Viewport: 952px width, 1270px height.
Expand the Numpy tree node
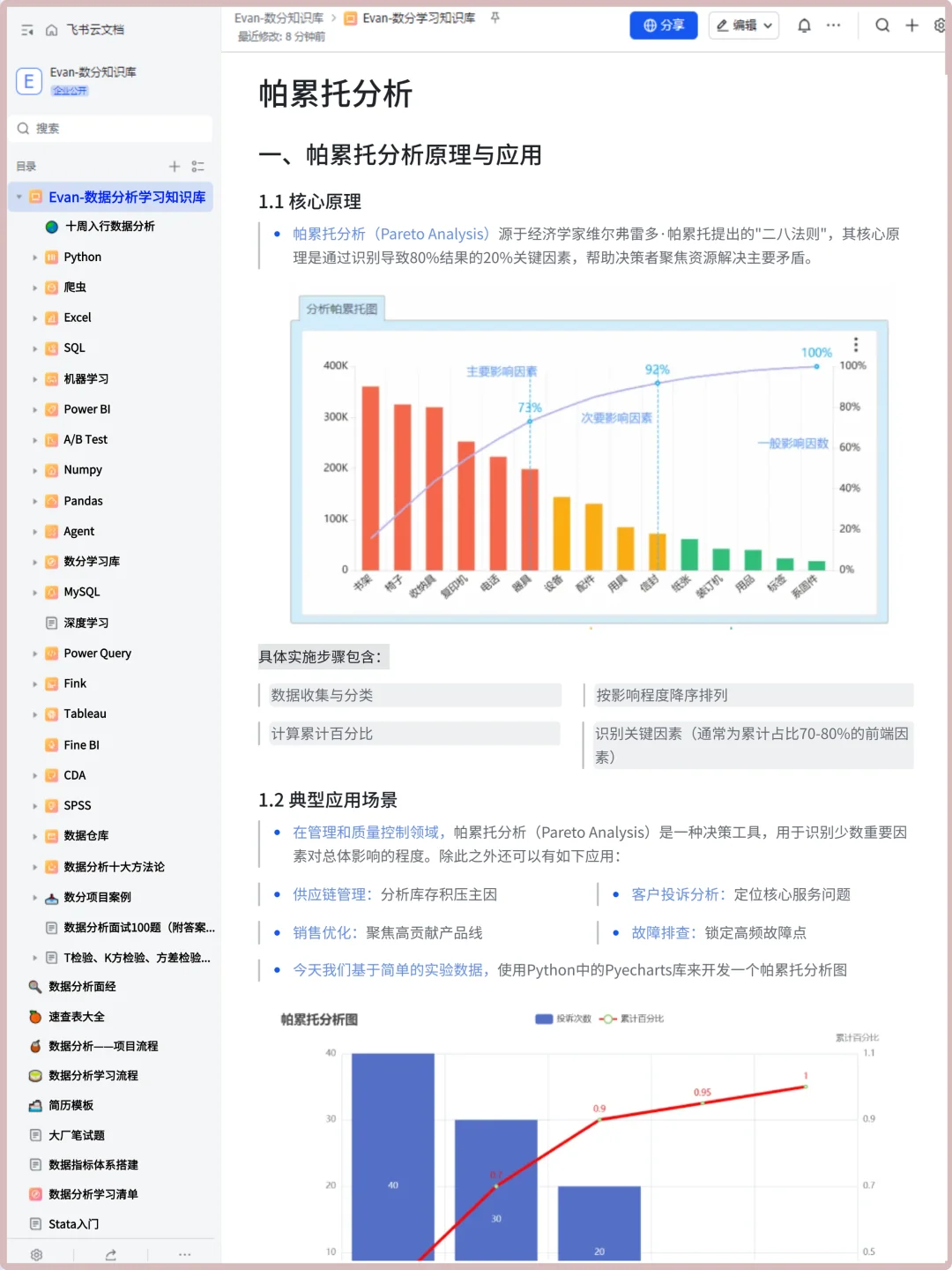click(x=35, y=471)
